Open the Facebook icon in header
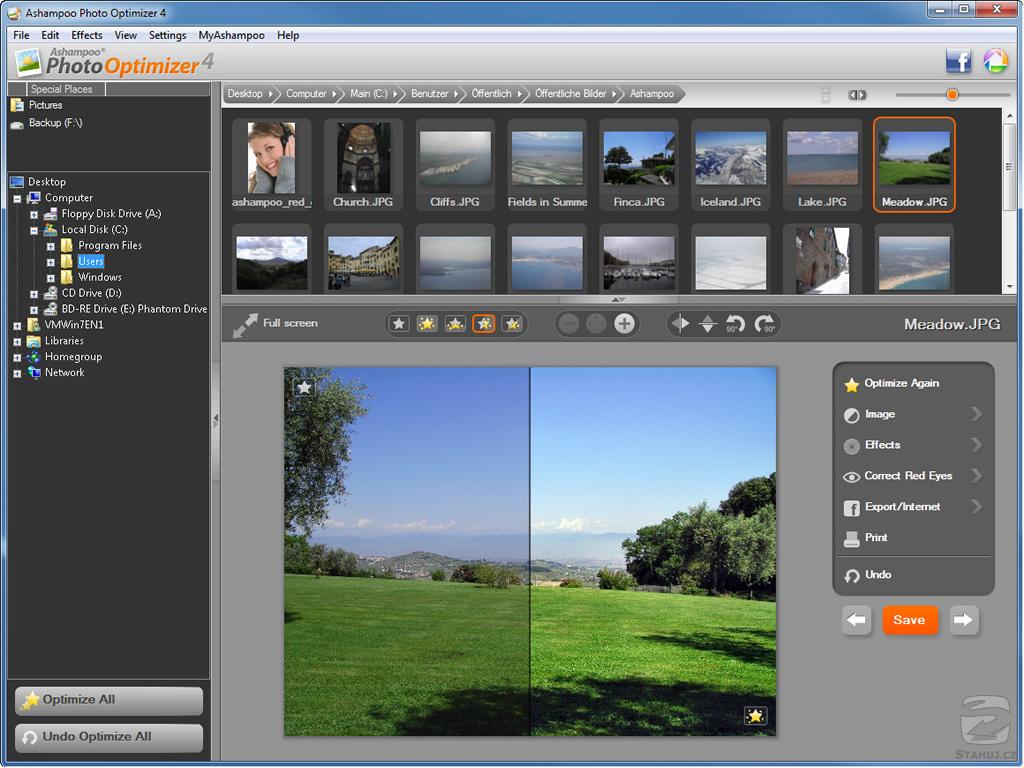 coord(959,62)
